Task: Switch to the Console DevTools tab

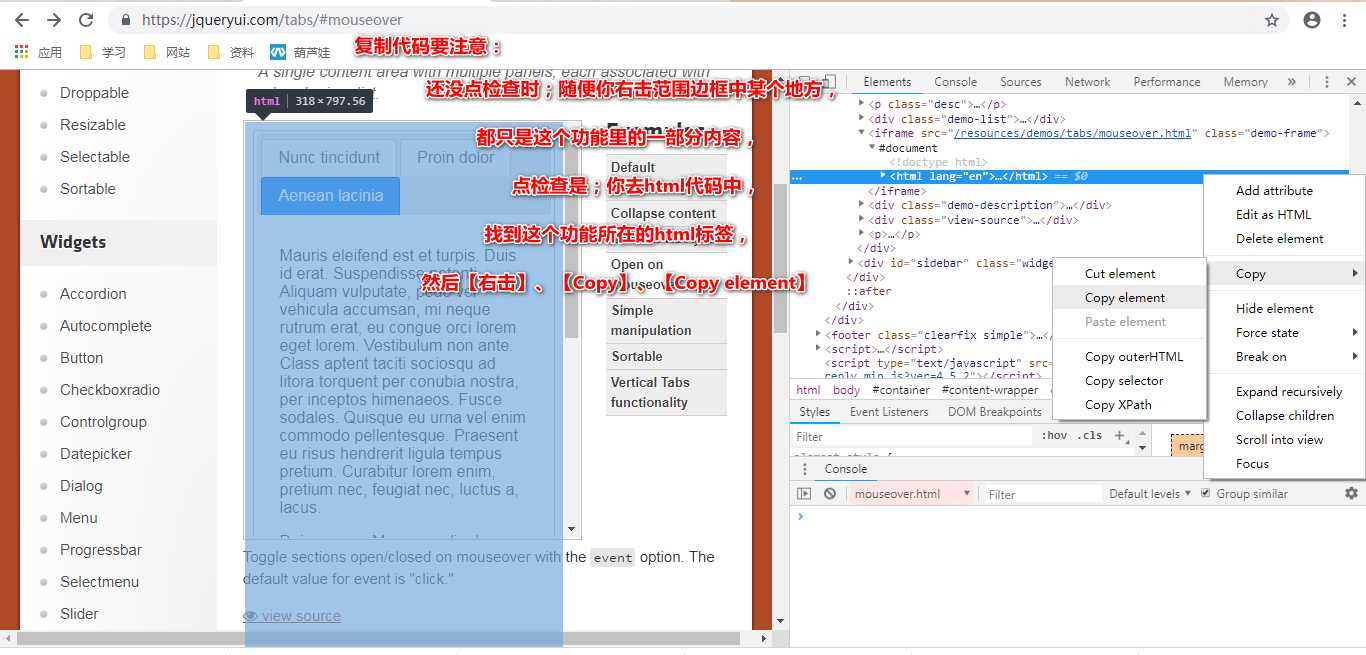Action: click(x=955, y=82)
